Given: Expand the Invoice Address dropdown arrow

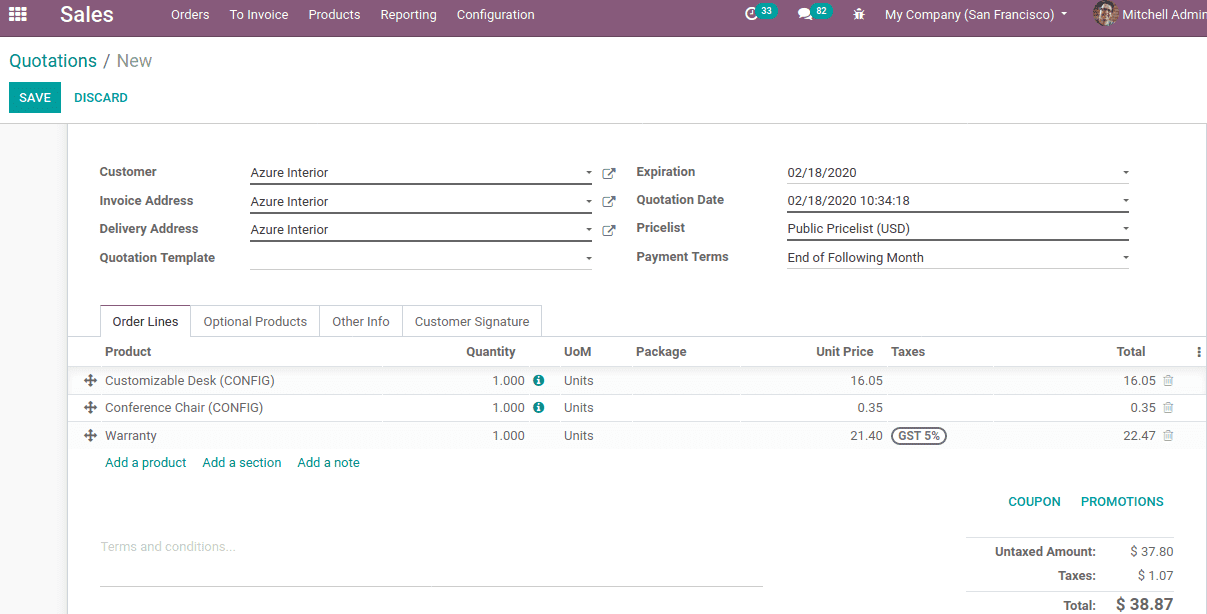Looking at the screenshot, I should click(588, 202).
